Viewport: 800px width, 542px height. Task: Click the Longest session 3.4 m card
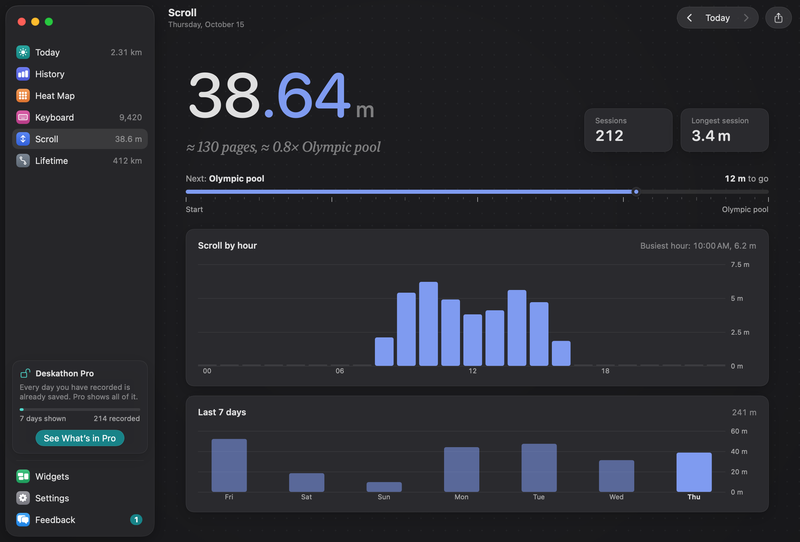click(x=724, y=130)
